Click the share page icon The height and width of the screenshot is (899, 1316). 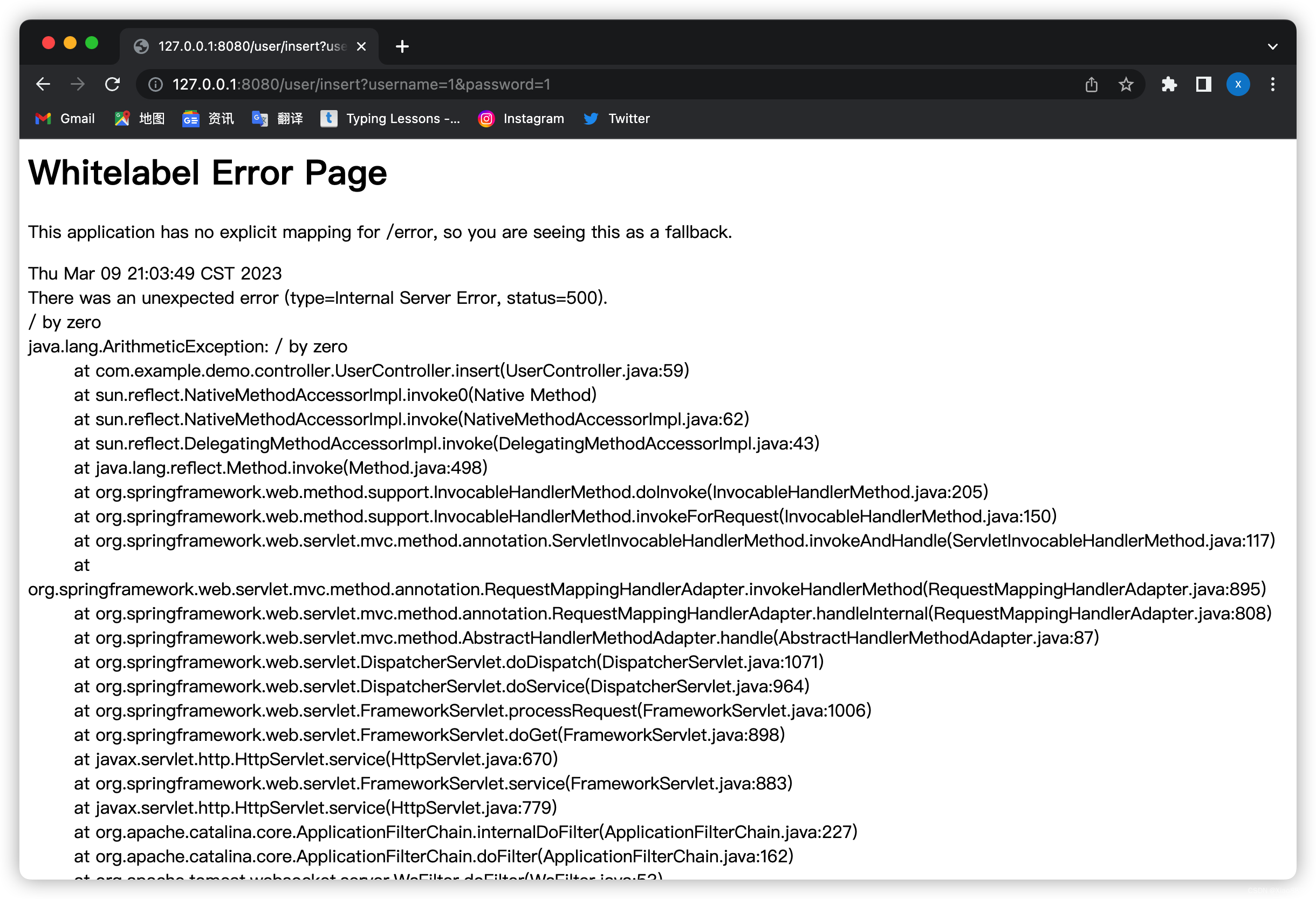1091,84
